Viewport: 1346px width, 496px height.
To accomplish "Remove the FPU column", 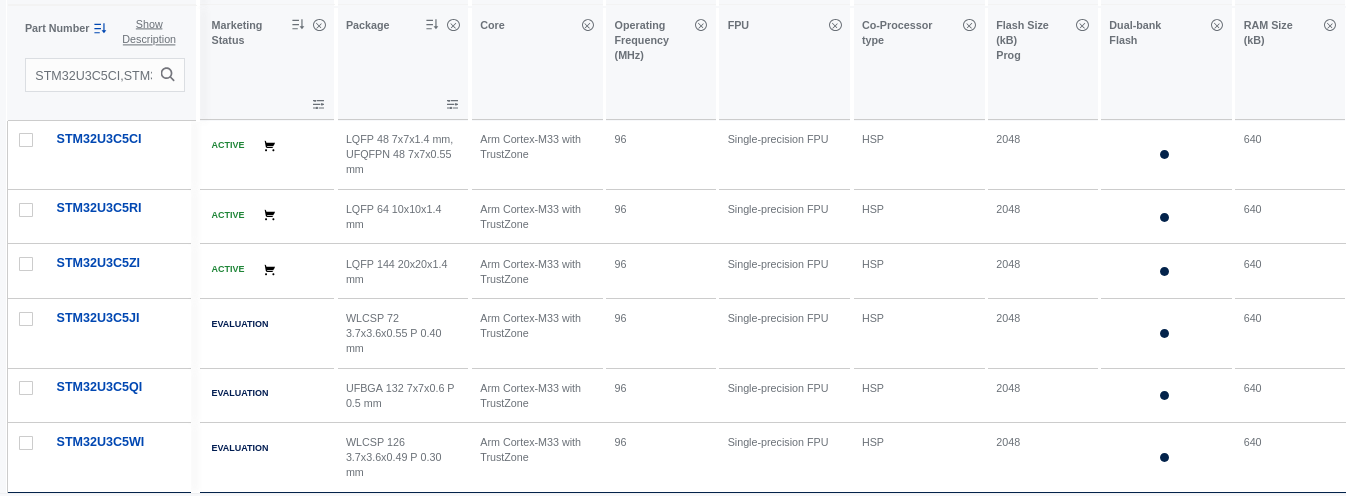I will [835, 25].
